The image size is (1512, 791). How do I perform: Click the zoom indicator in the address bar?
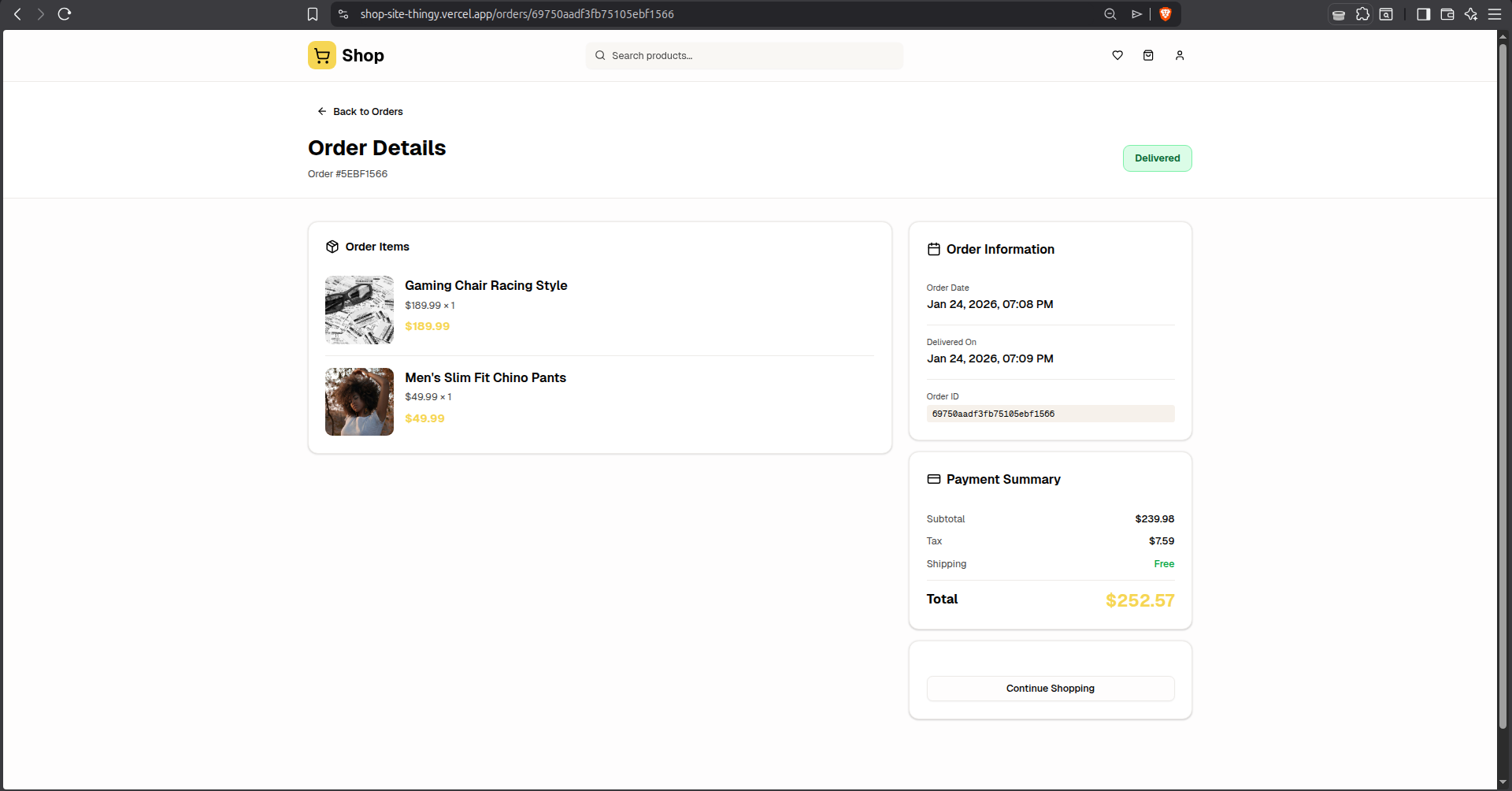pos(1110,14)
